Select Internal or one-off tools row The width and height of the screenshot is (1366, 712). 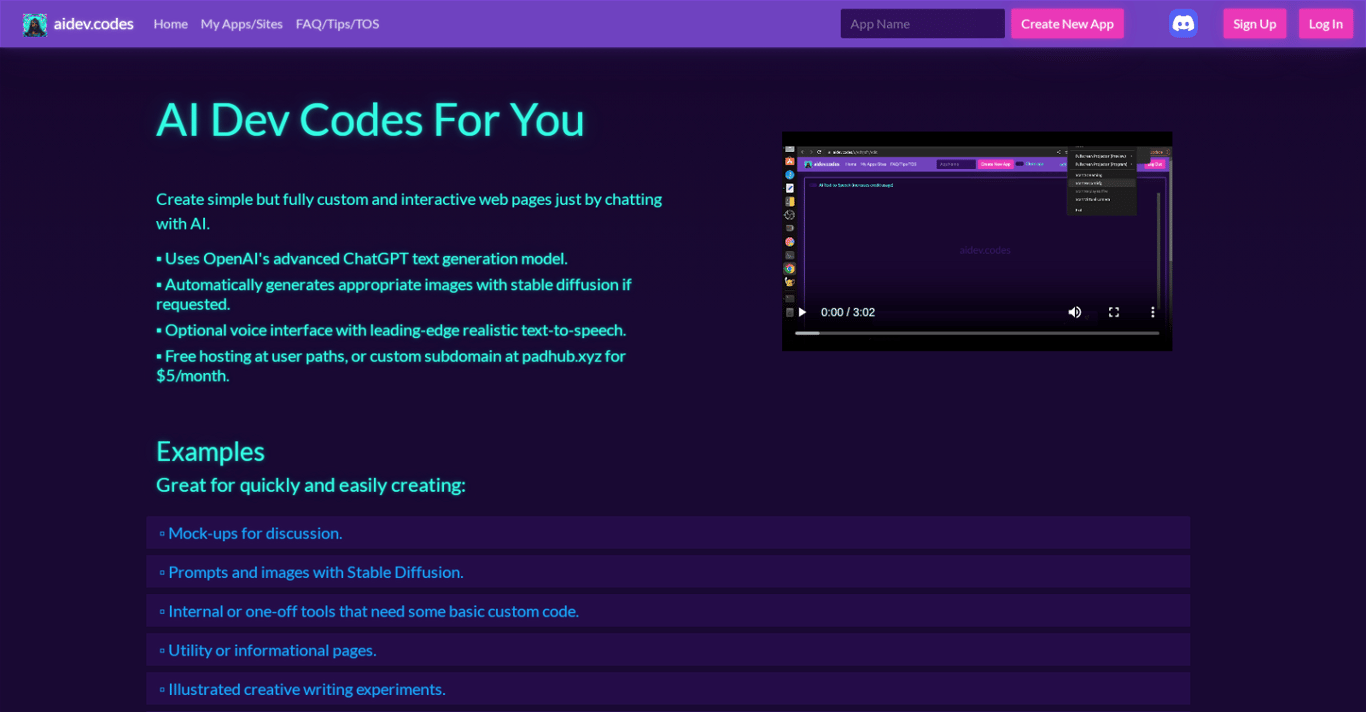[668, 611]
